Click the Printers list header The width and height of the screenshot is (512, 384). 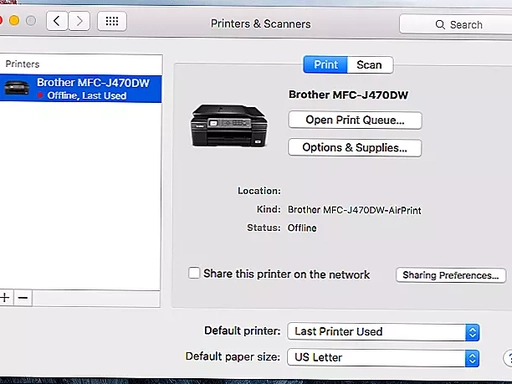(x=22, y=64)
